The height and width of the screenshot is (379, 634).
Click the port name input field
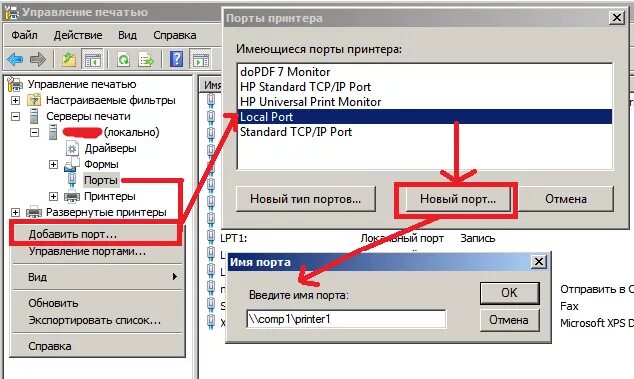tap(347, 319)
